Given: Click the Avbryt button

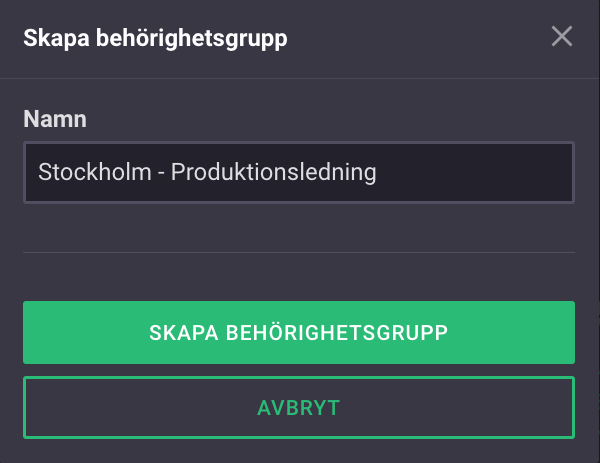Looking at the screenshot, I should click(x=298, y=407).
